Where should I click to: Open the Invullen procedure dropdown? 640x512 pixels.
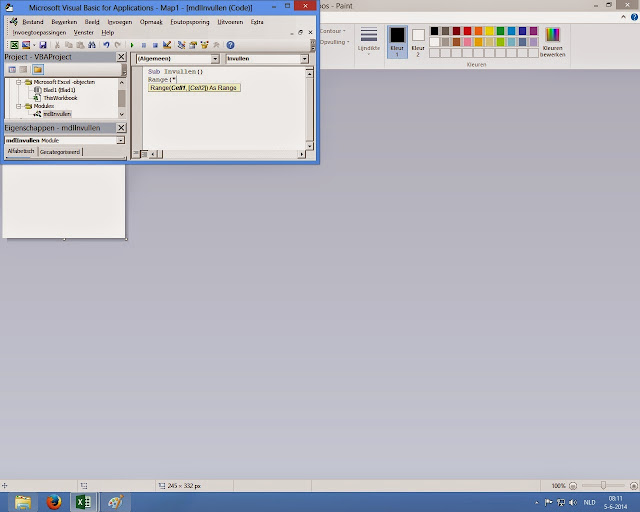[304, 59]
